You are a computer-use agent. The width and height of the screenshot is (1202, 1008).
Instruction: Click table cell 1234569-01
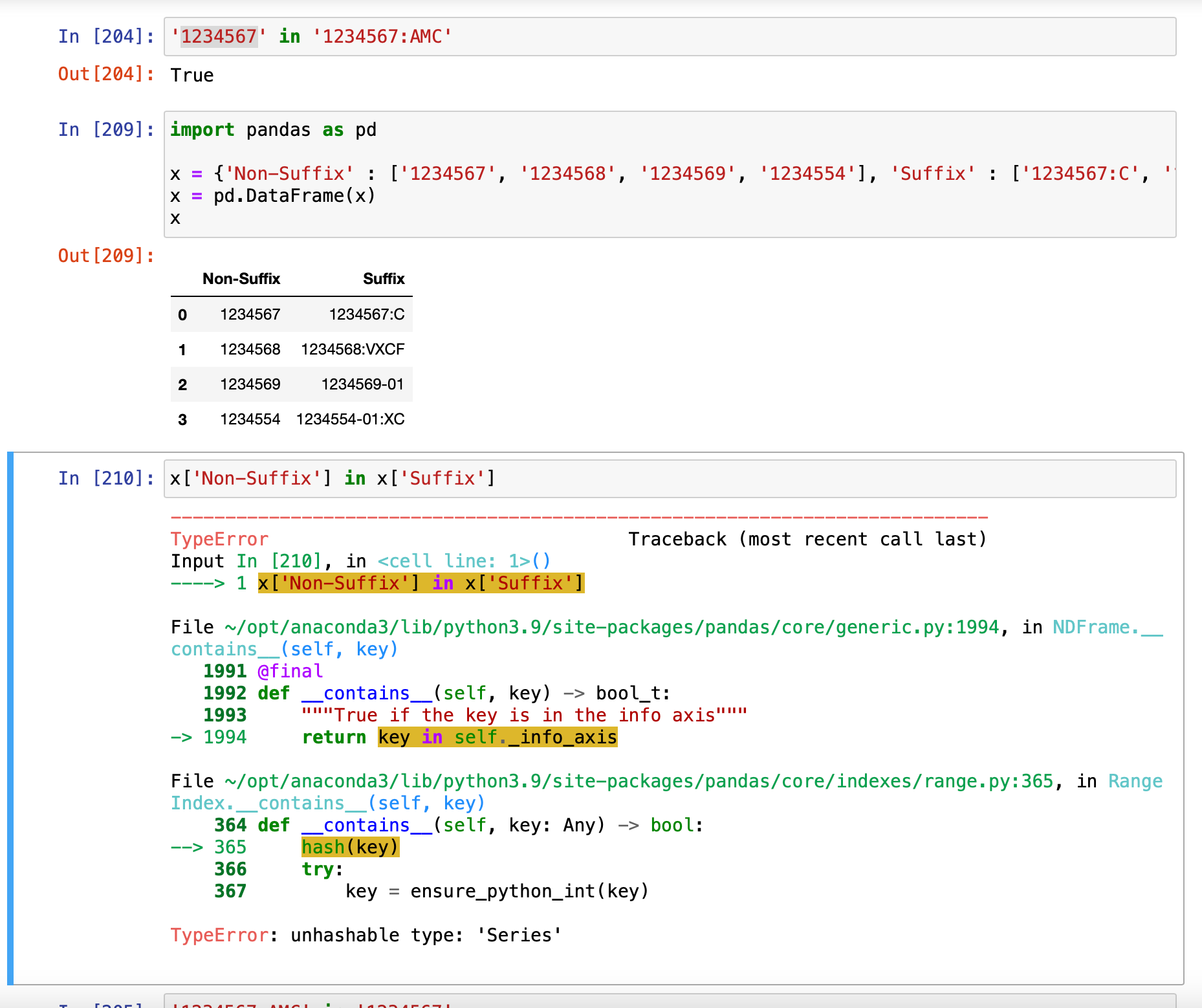point(362,384)
